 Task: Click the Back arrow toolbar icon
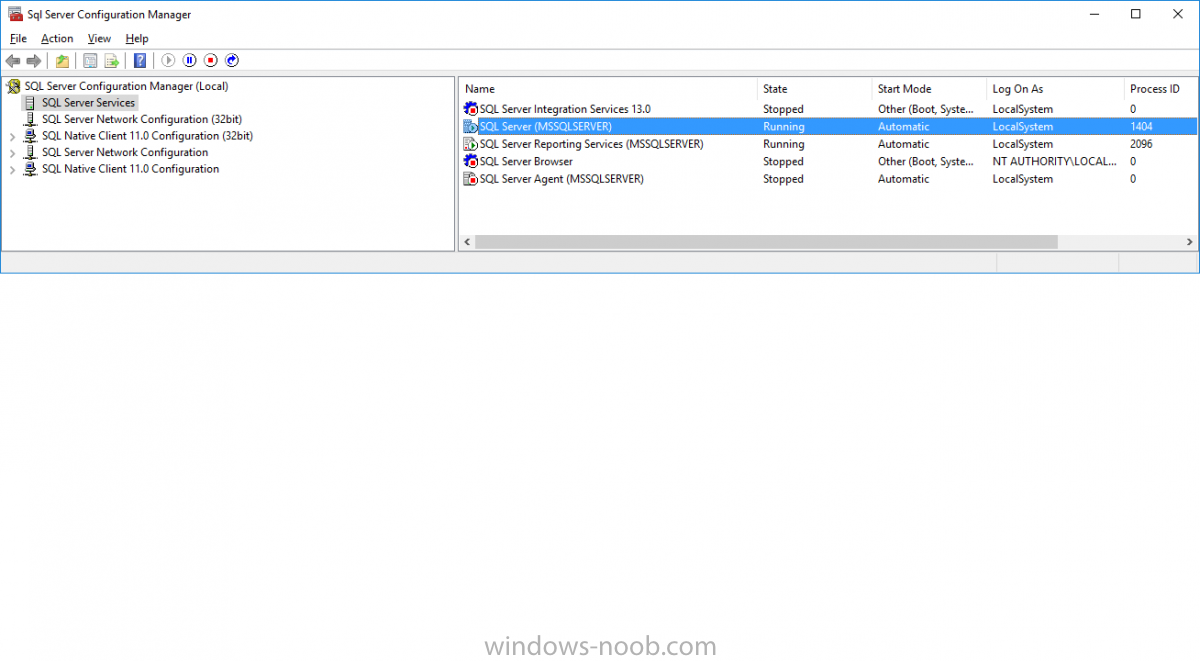(13, 61)
